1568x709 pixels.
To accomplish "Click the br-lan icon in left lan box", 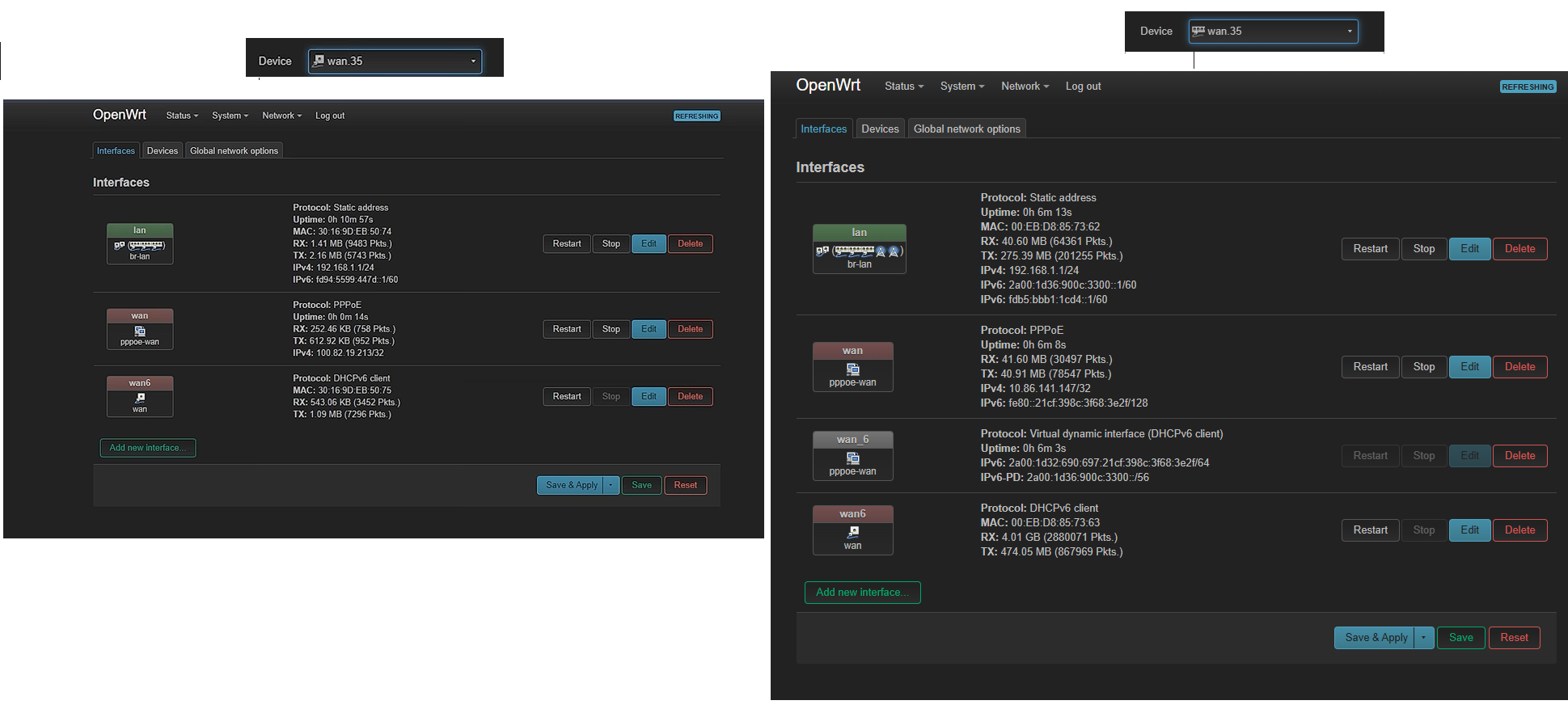I will [120, 246].
